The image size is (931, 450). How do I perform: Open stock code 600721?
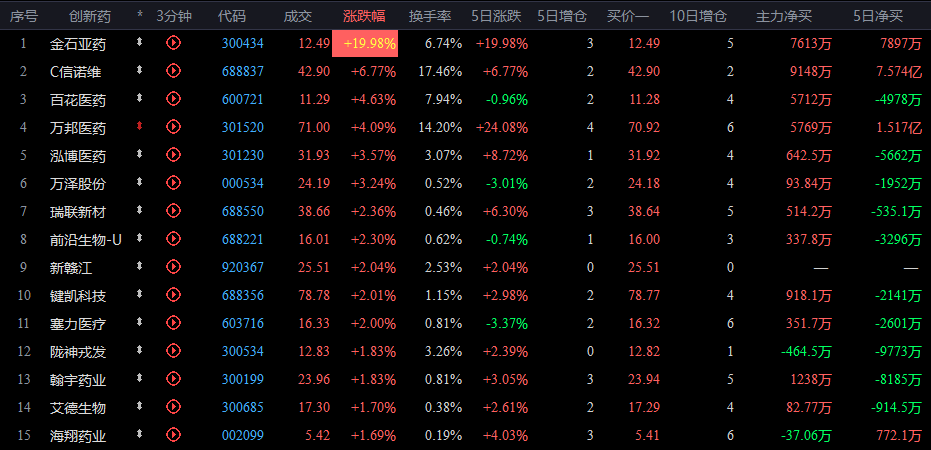[243, 99]
